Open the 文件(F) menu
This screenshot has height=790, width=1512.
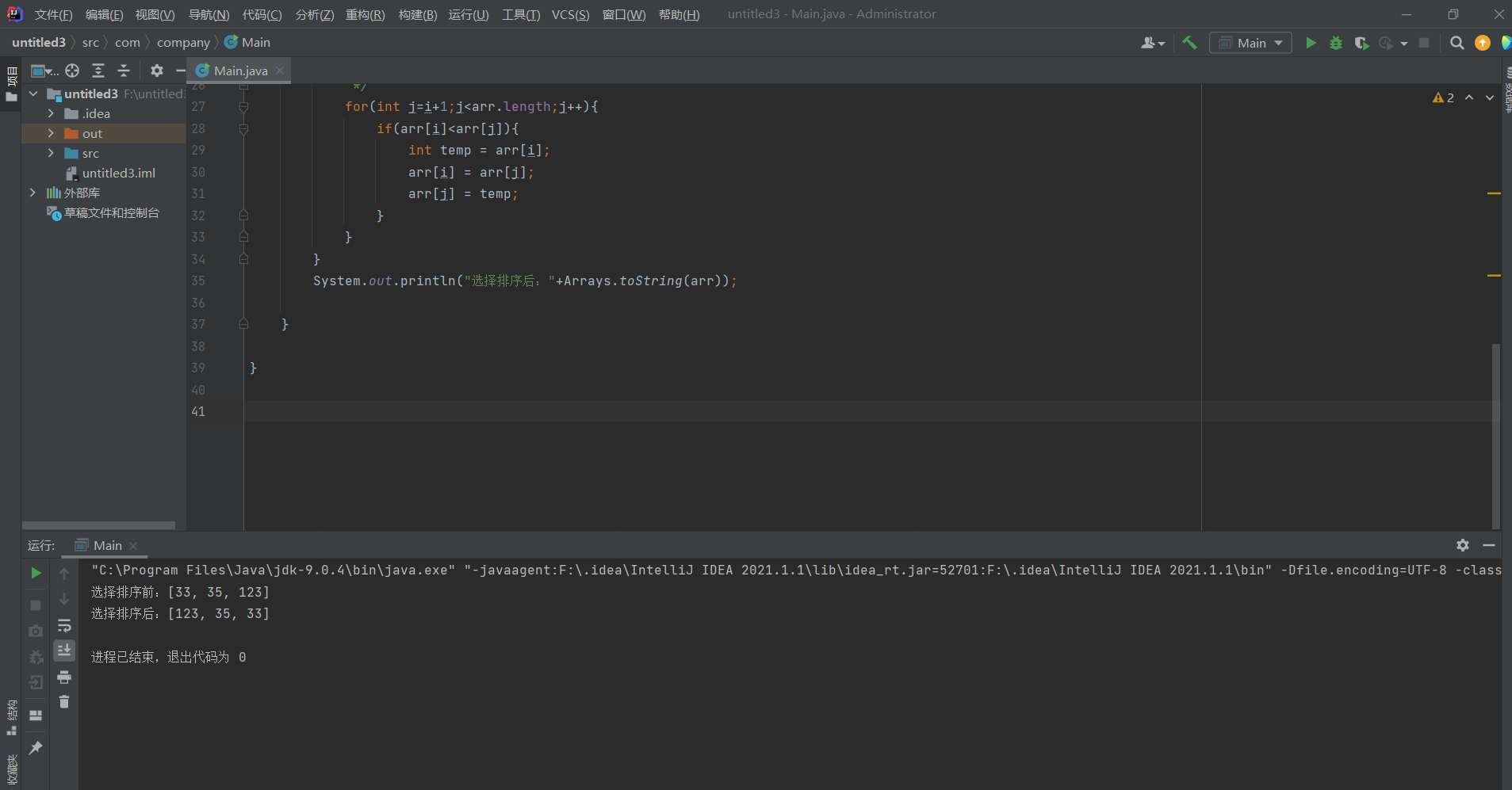click(54, 14)
